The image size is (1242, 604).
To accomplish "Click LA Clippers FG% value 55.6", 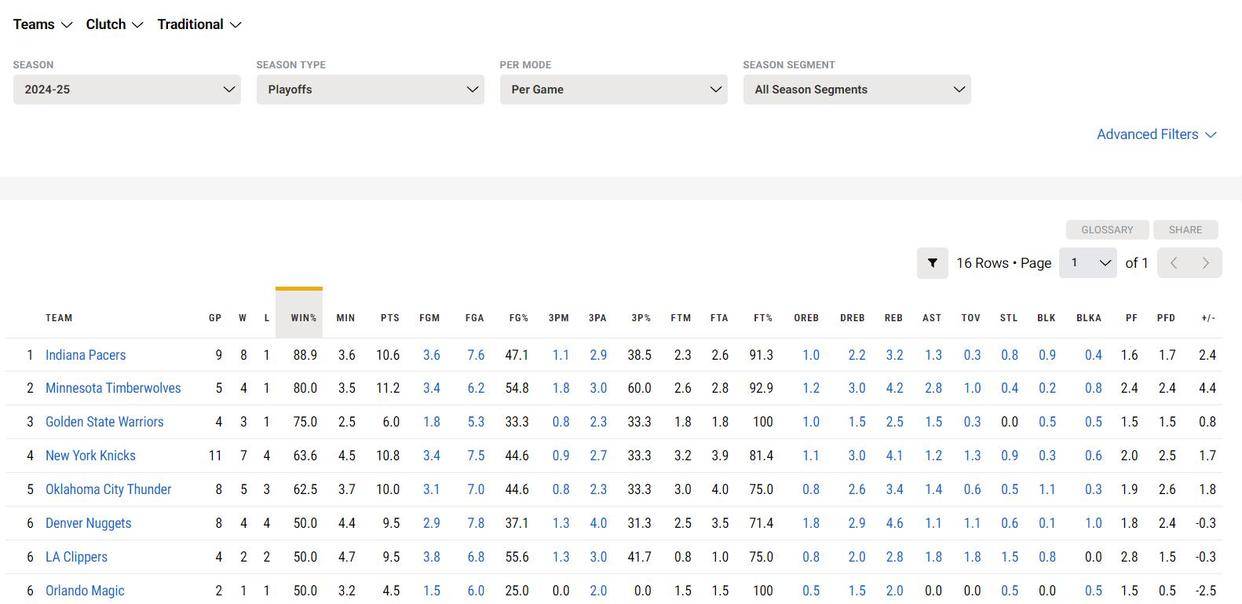I will point(517,557).
